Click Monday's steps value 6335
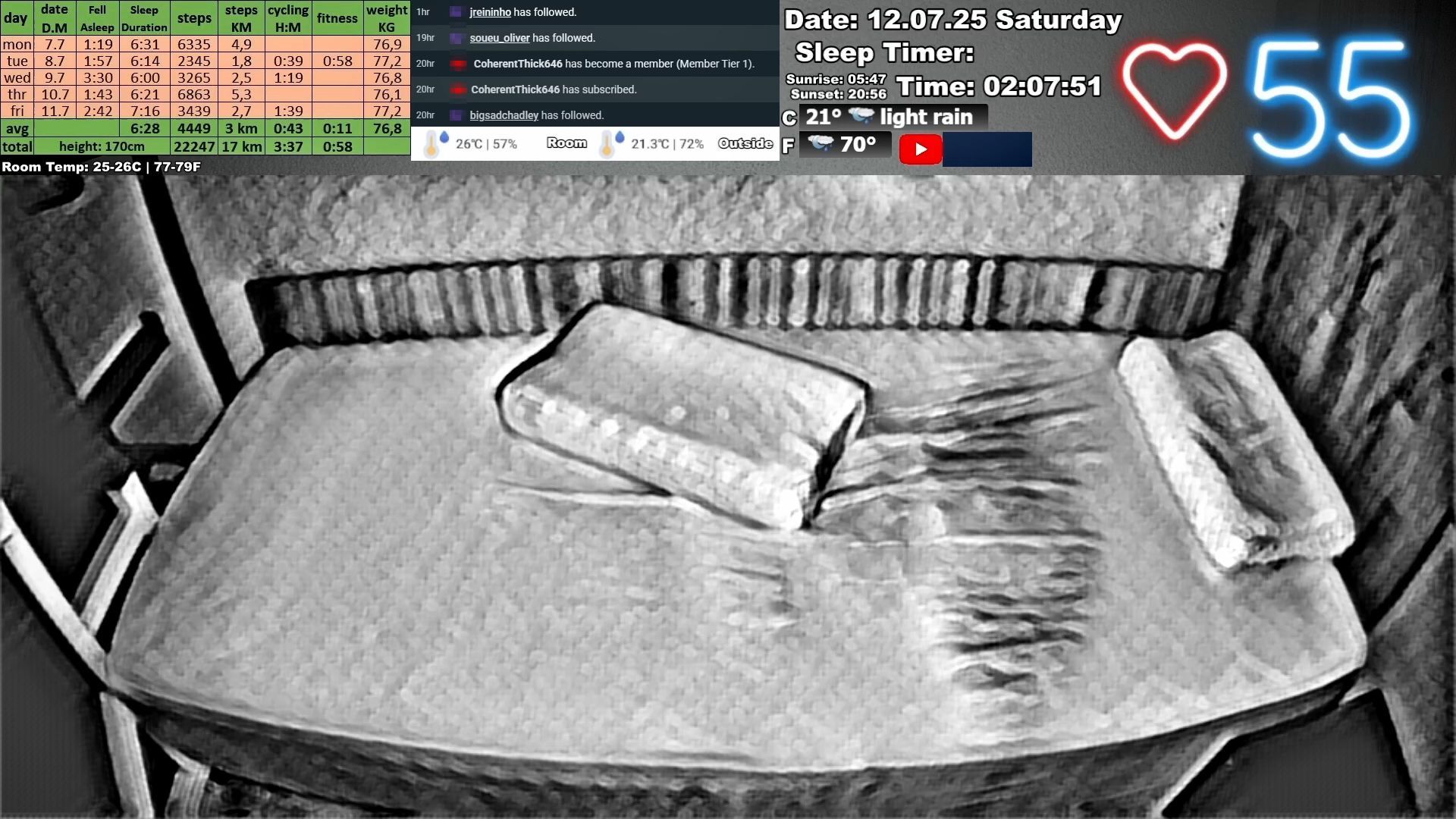This screenshot has width=1456, height=819. coord(194,44)
